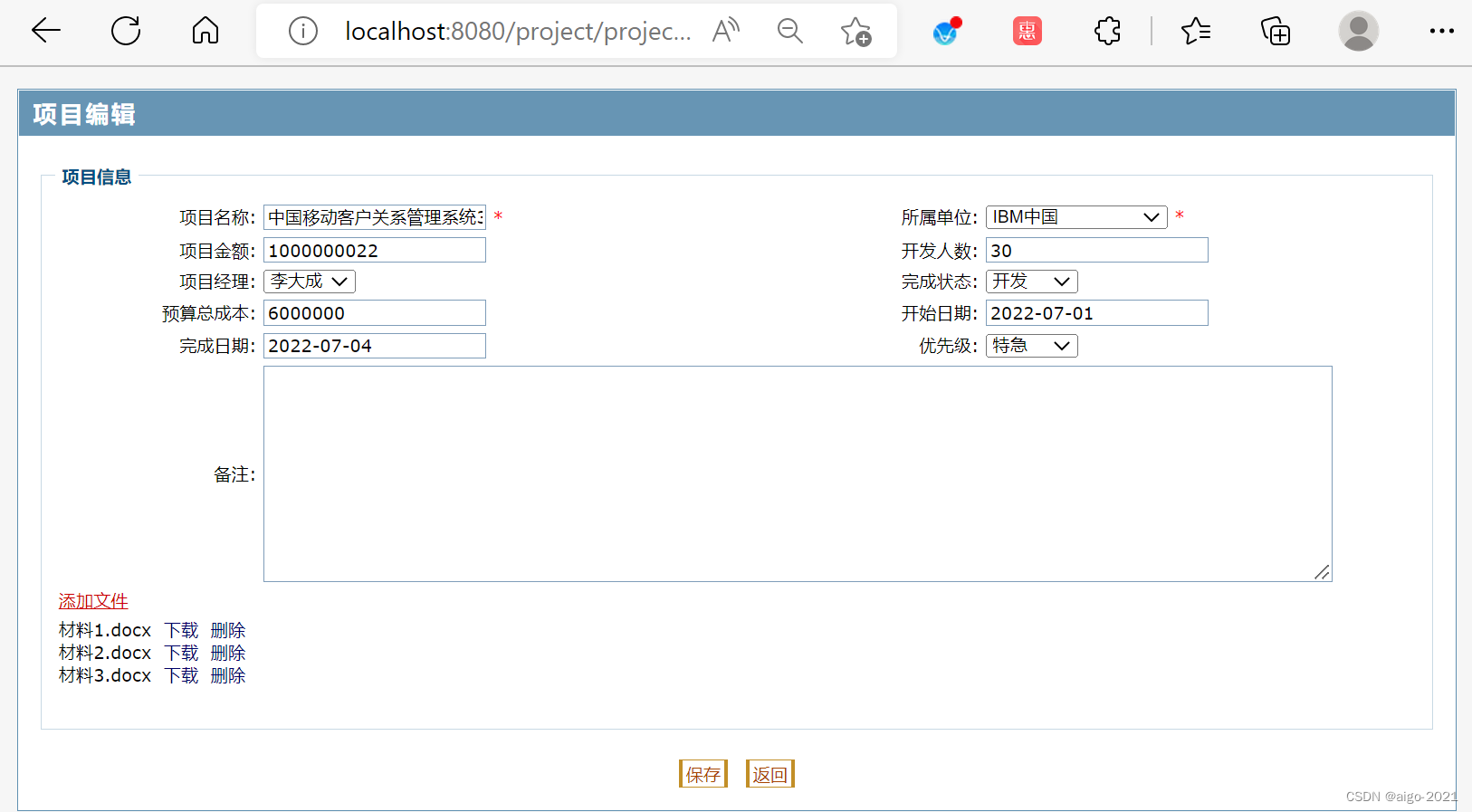Click the 项目金额 field with 1000000022
This screenshot has width=1472, height=812.
coord(375,250)
